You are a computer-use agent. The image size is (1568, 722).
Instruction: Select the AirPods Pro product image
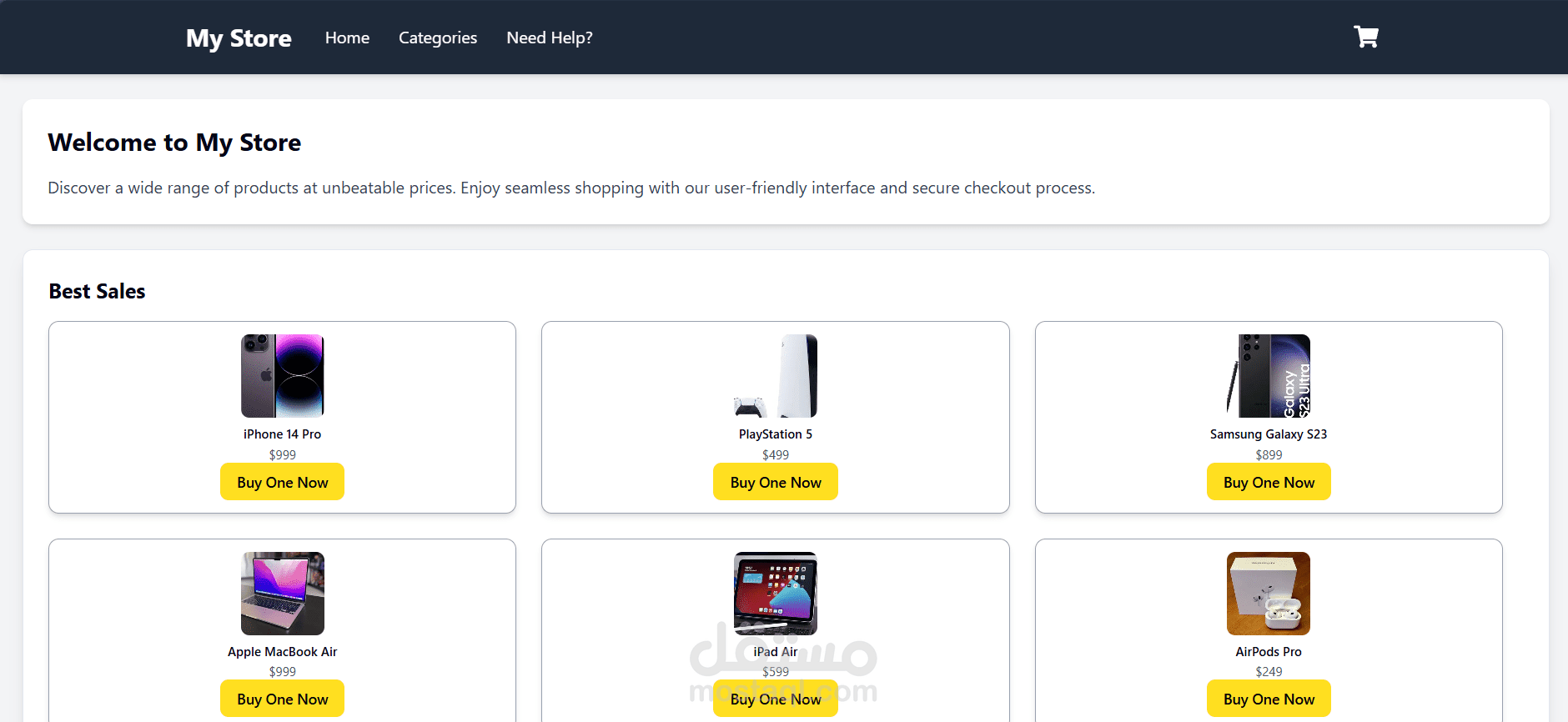click(x=1269, y=594)
